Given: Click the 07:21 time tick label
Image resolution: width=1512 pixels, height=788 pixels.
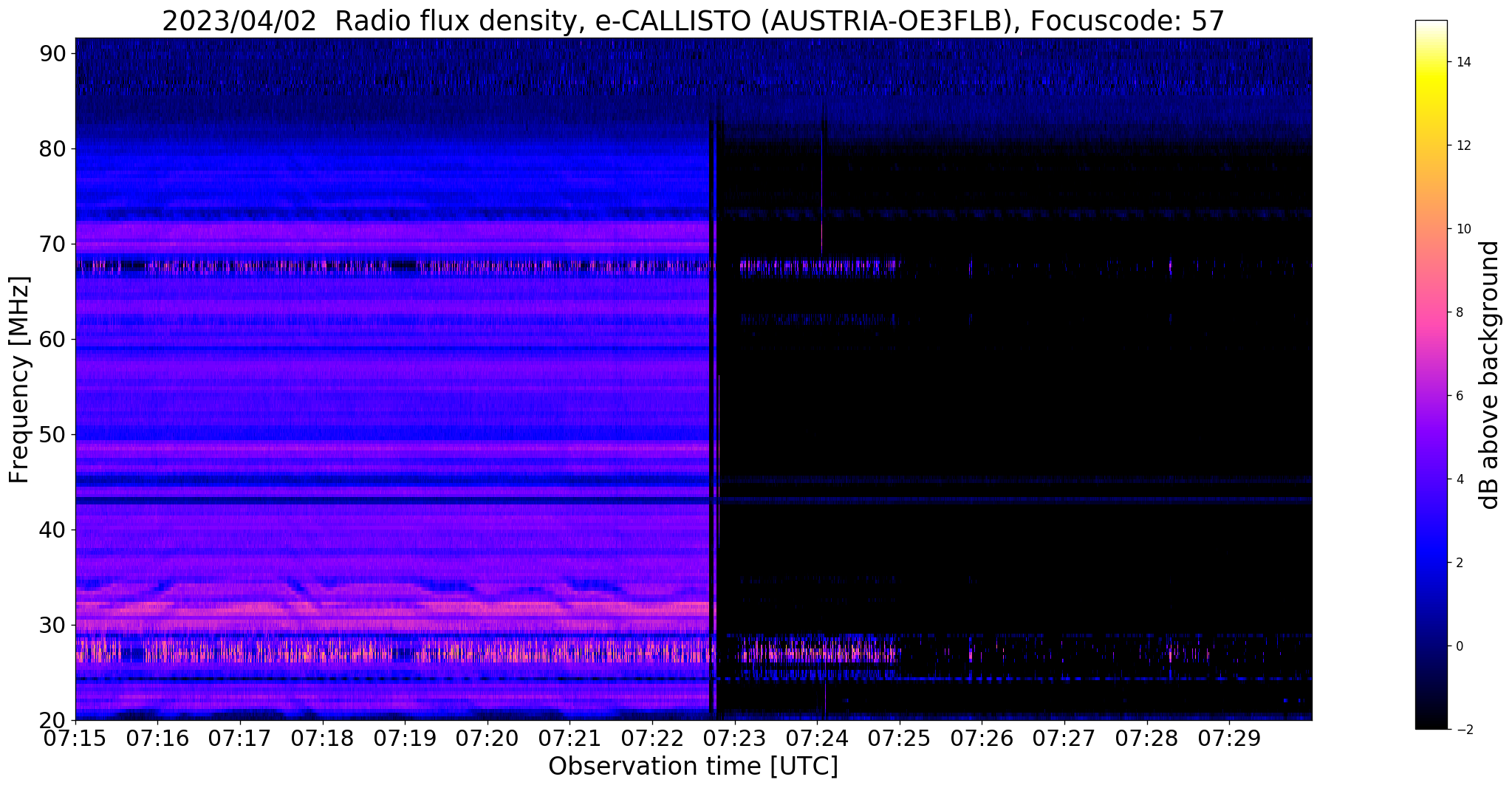Looking at the screenshot, I should click(569, 739).
